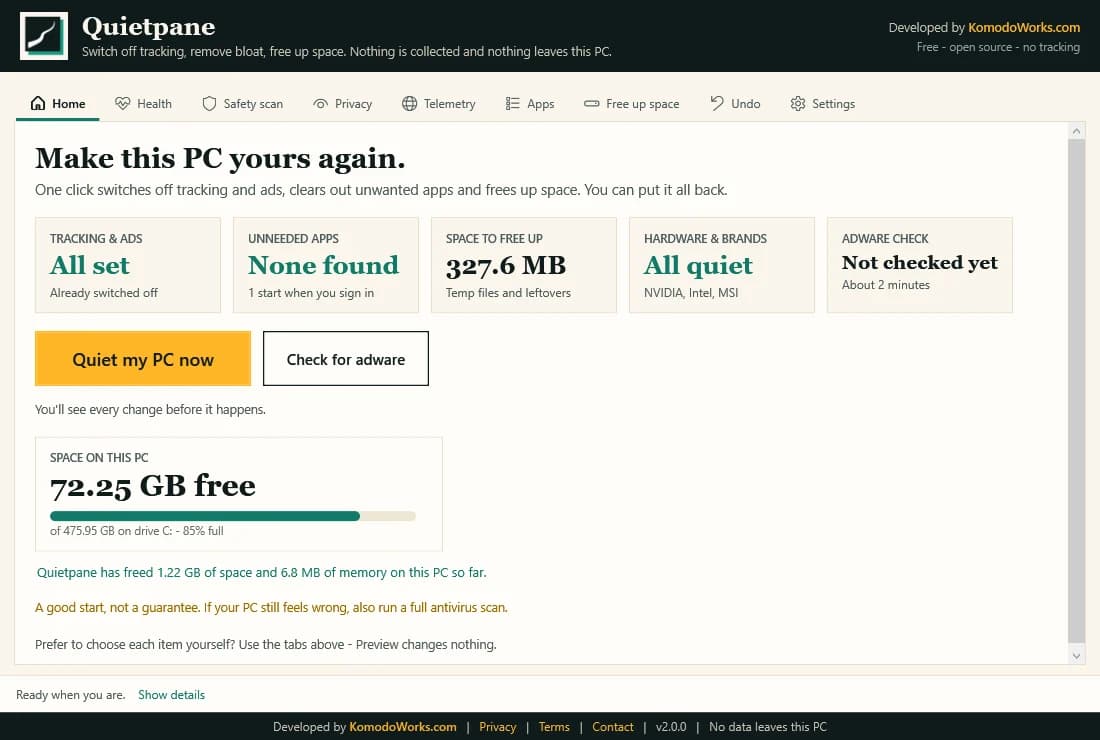Click the vertical scrollbar thumb

1076,390
